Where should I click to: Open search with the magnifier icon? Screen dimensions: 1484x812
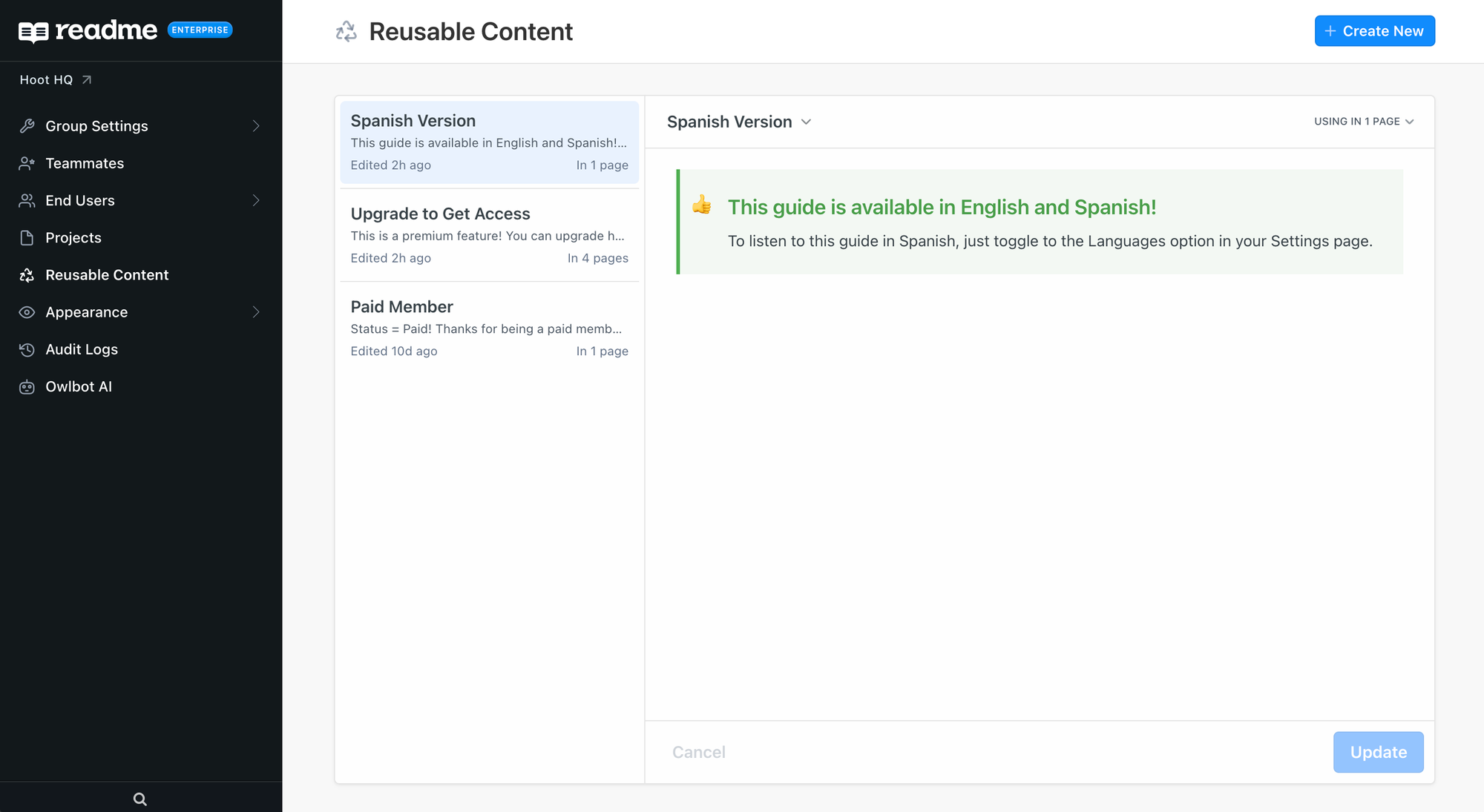click(x=140, y=799)
